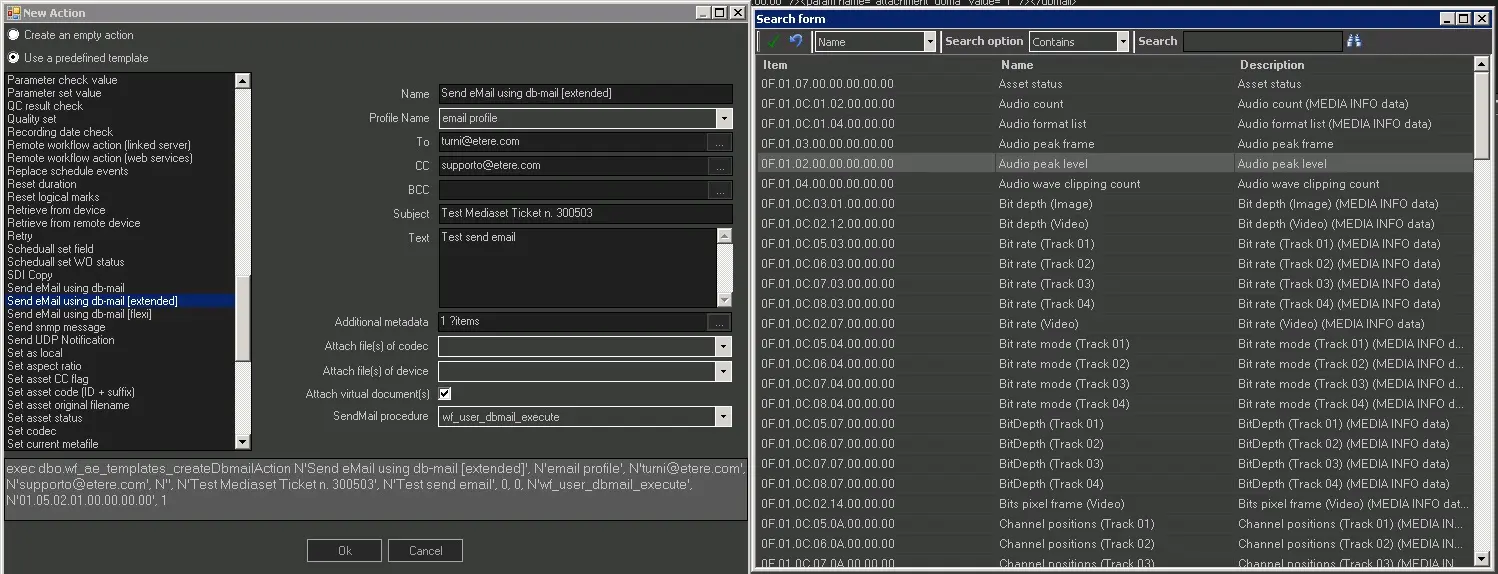Expand the Search option Contains dropdown
The width and height of the screenshot is (1498, 574).
1122,42
